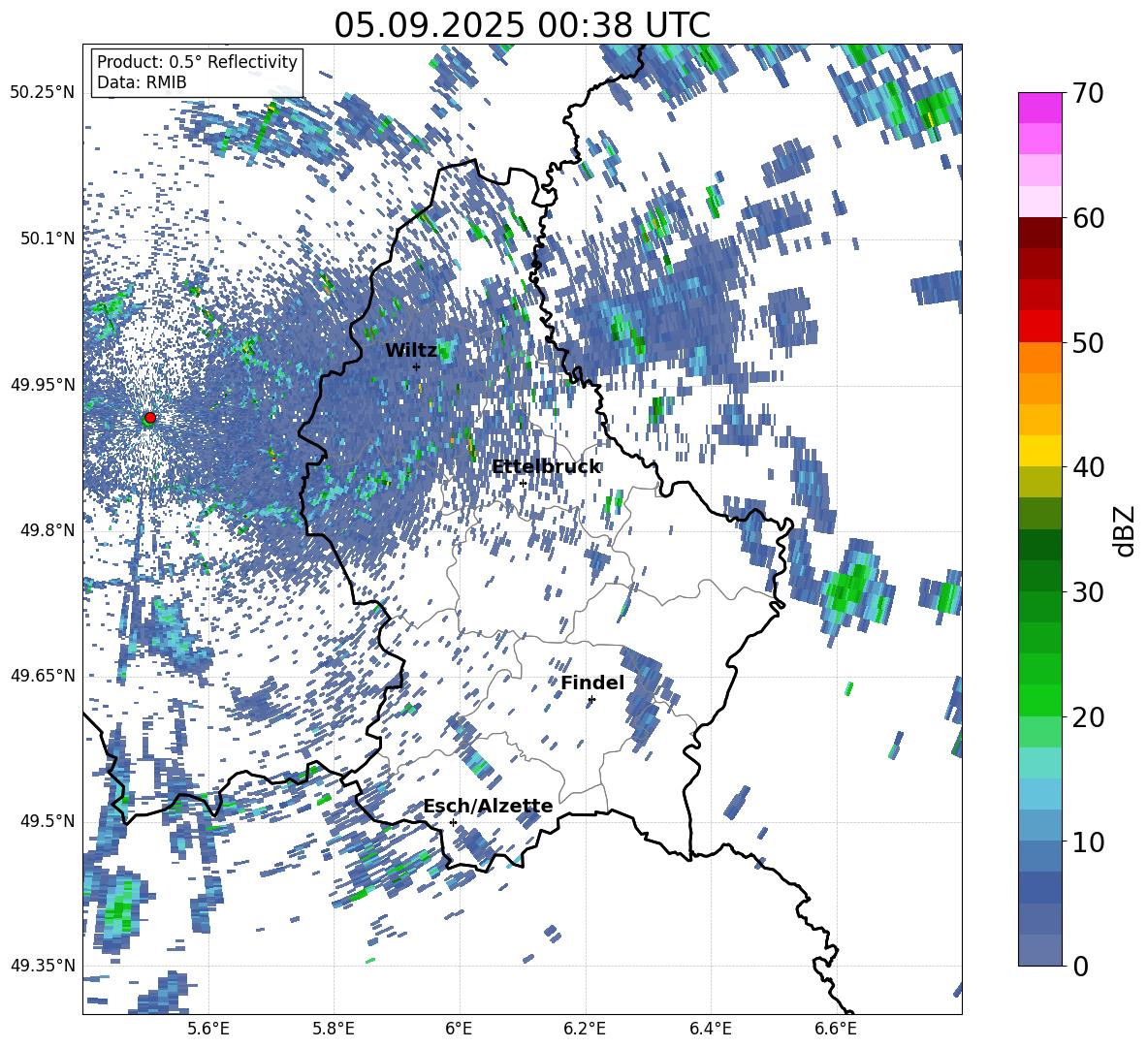This screenshot has width=1148, height=1048.
Task: Click the Product: 0.5° Reflectivity text
Action: tap(197, 61)
